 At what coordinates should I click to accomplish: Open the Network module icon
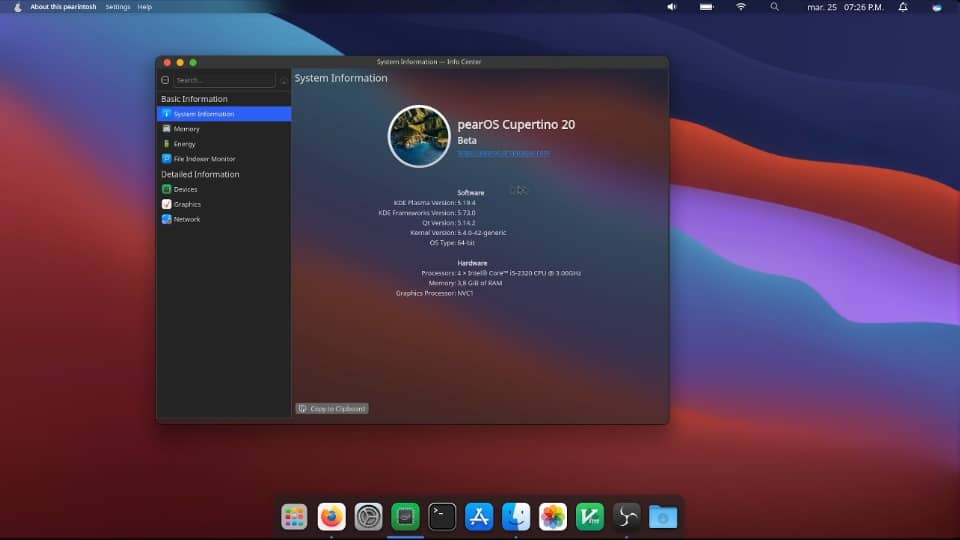166,219
